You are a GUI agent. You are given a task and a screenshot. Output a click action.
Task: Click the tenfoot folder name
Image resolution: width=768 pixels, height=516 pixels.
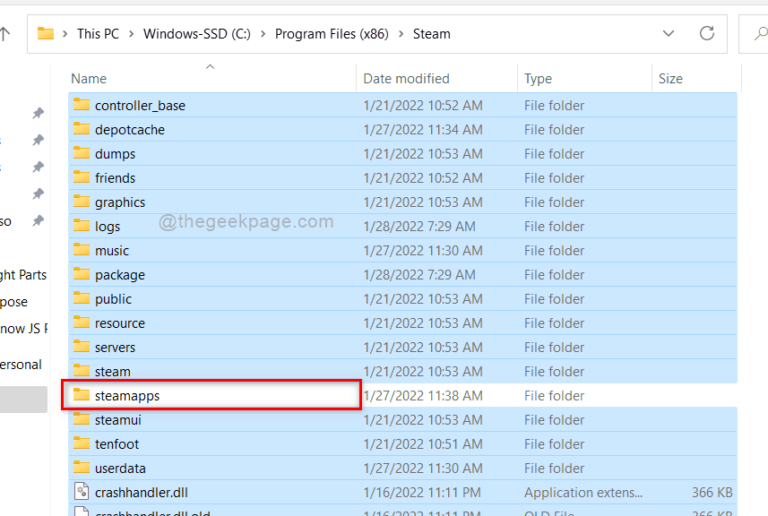117,444
